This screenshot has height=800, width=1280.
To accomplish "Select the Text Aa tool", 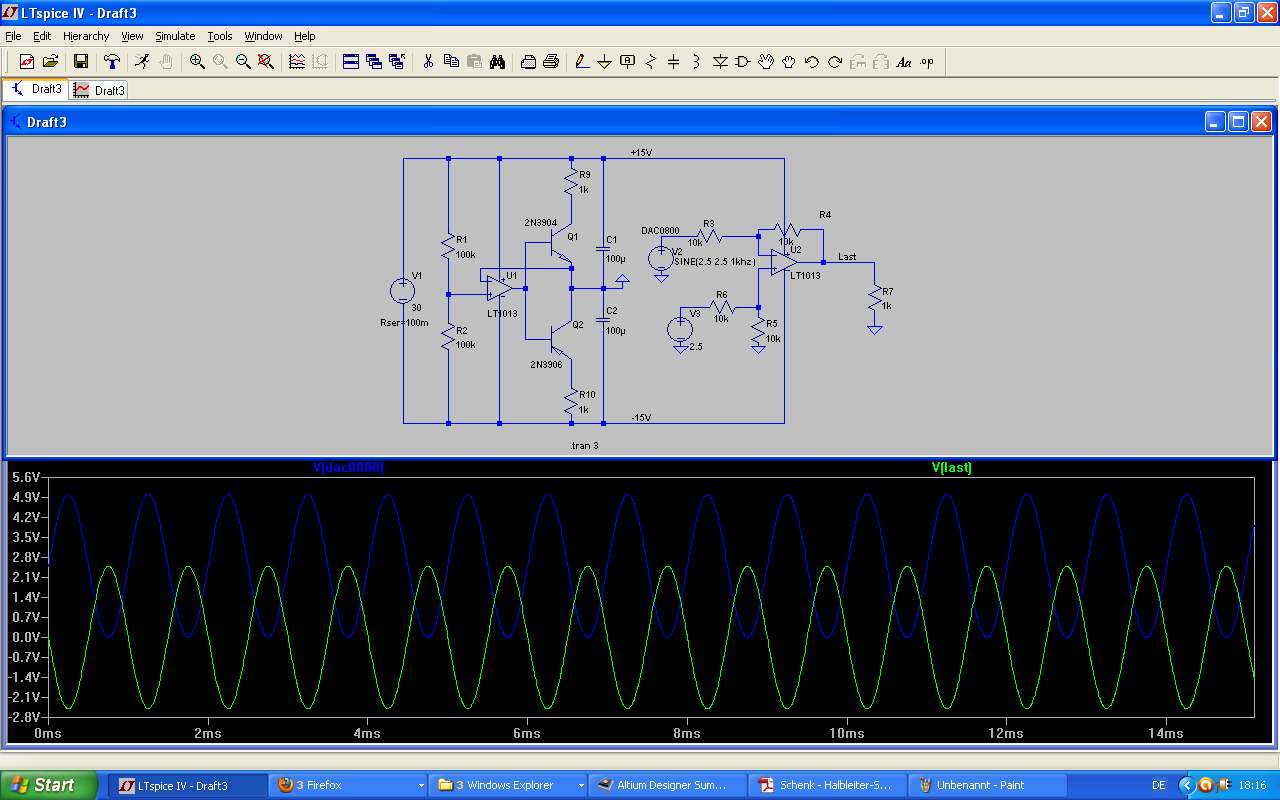I will click(x=904, y=62).
